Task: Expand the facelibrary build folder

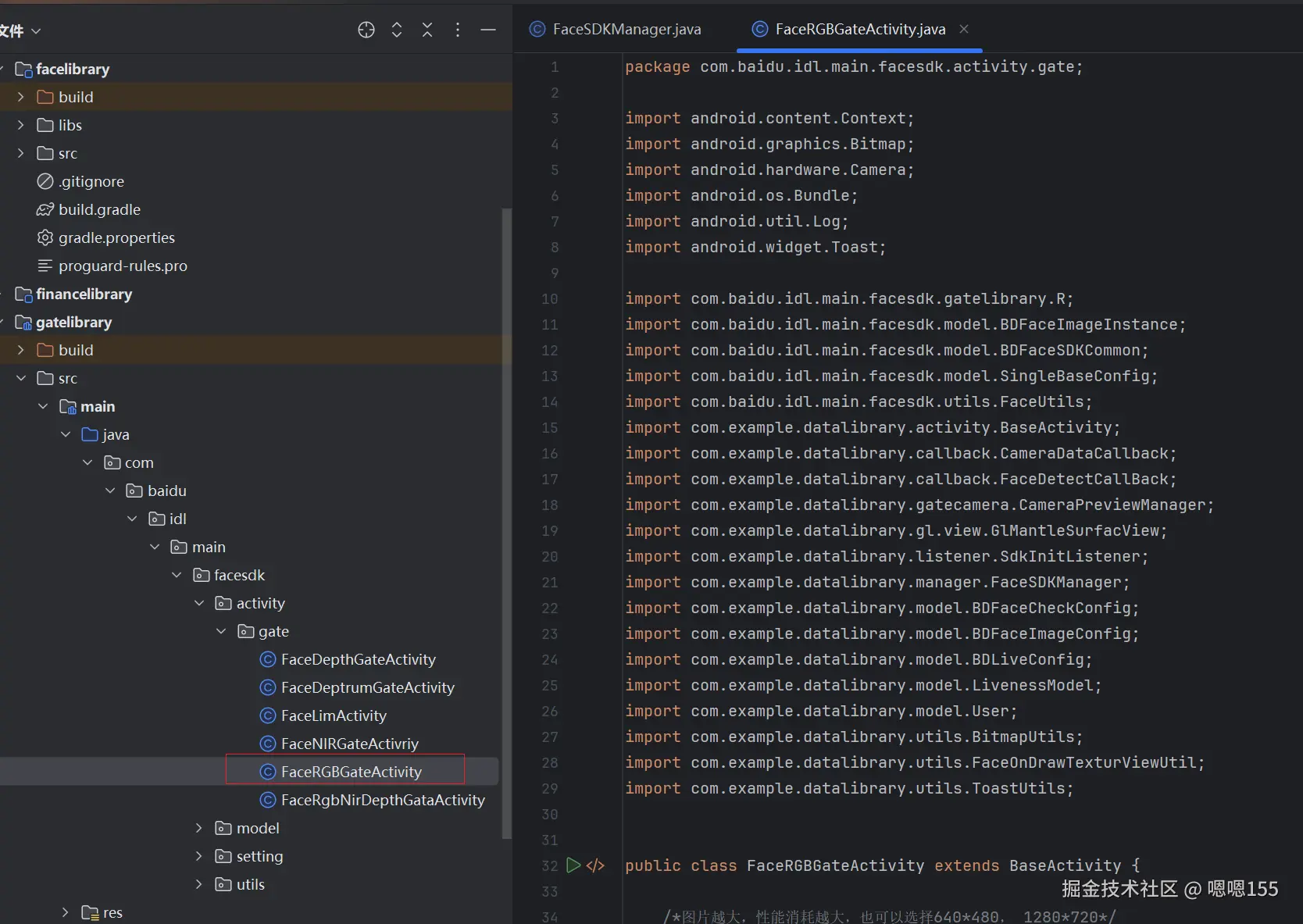Action: [x=21, y=97]
